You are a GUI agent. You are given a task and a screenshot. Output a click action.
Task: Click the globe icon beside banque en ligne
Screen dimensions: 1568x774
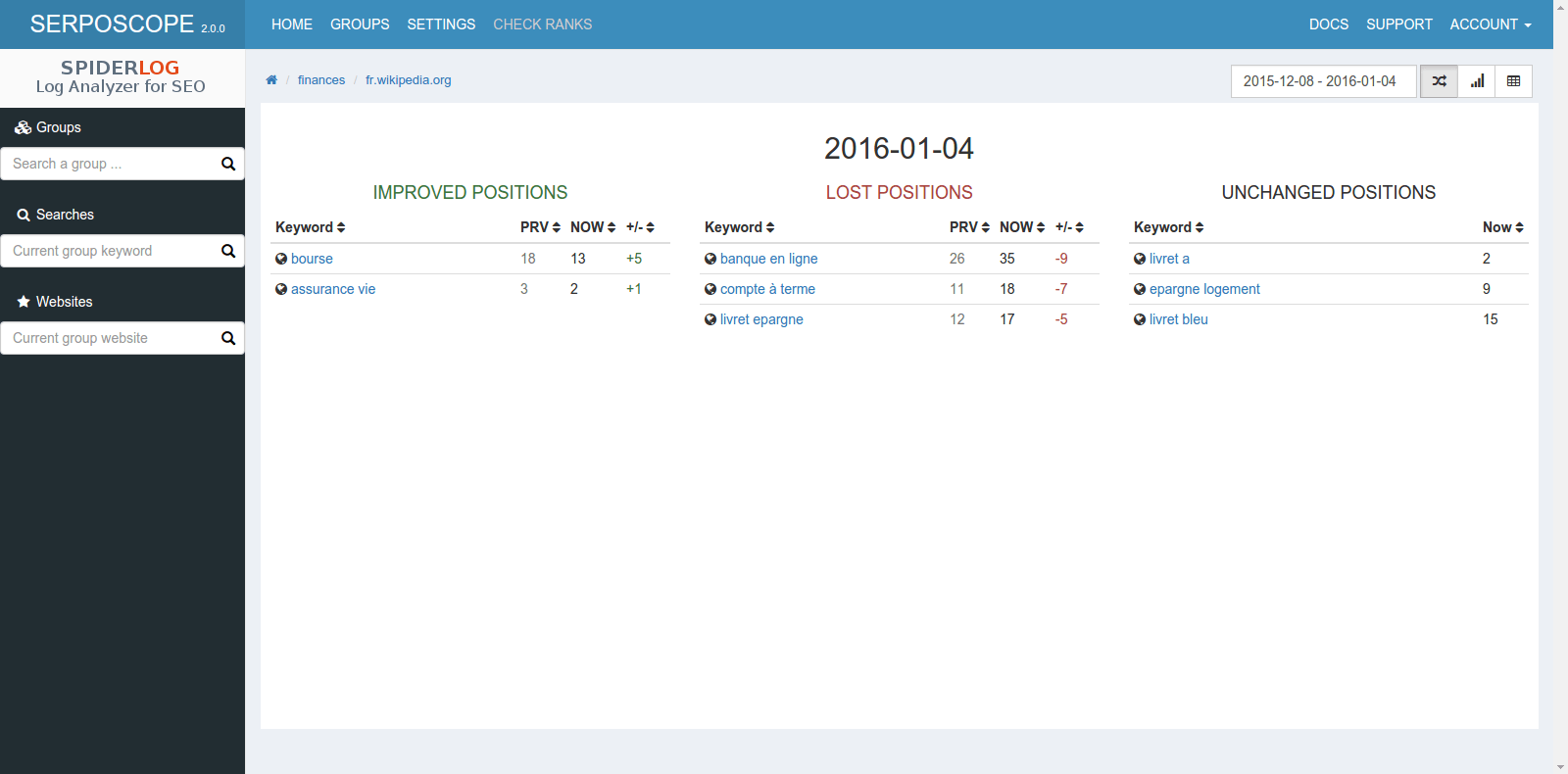[x=710, y=259]
